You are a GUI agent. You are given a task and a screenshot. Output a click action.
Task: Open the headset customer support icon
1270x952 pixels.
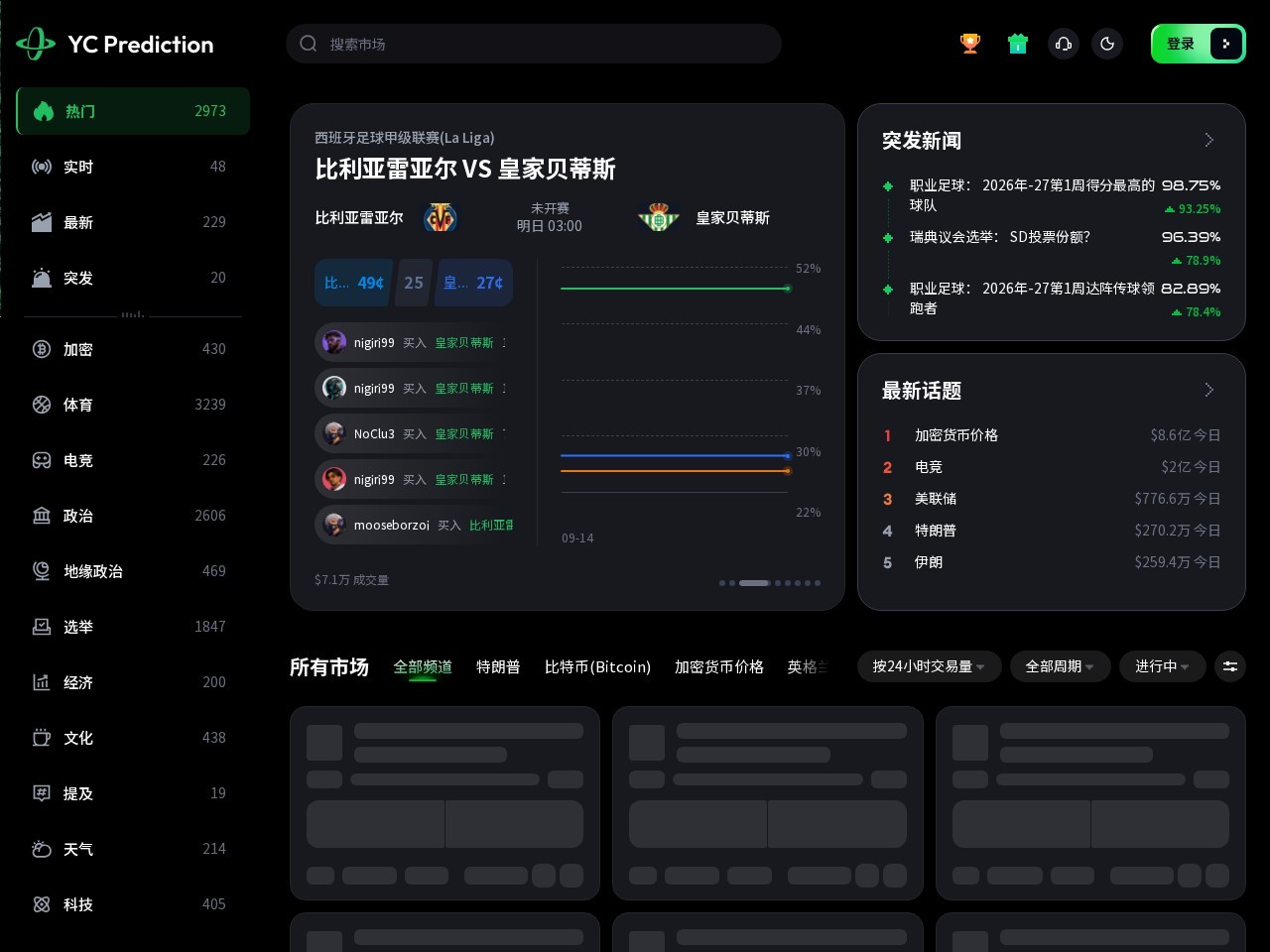(1064, 44)
